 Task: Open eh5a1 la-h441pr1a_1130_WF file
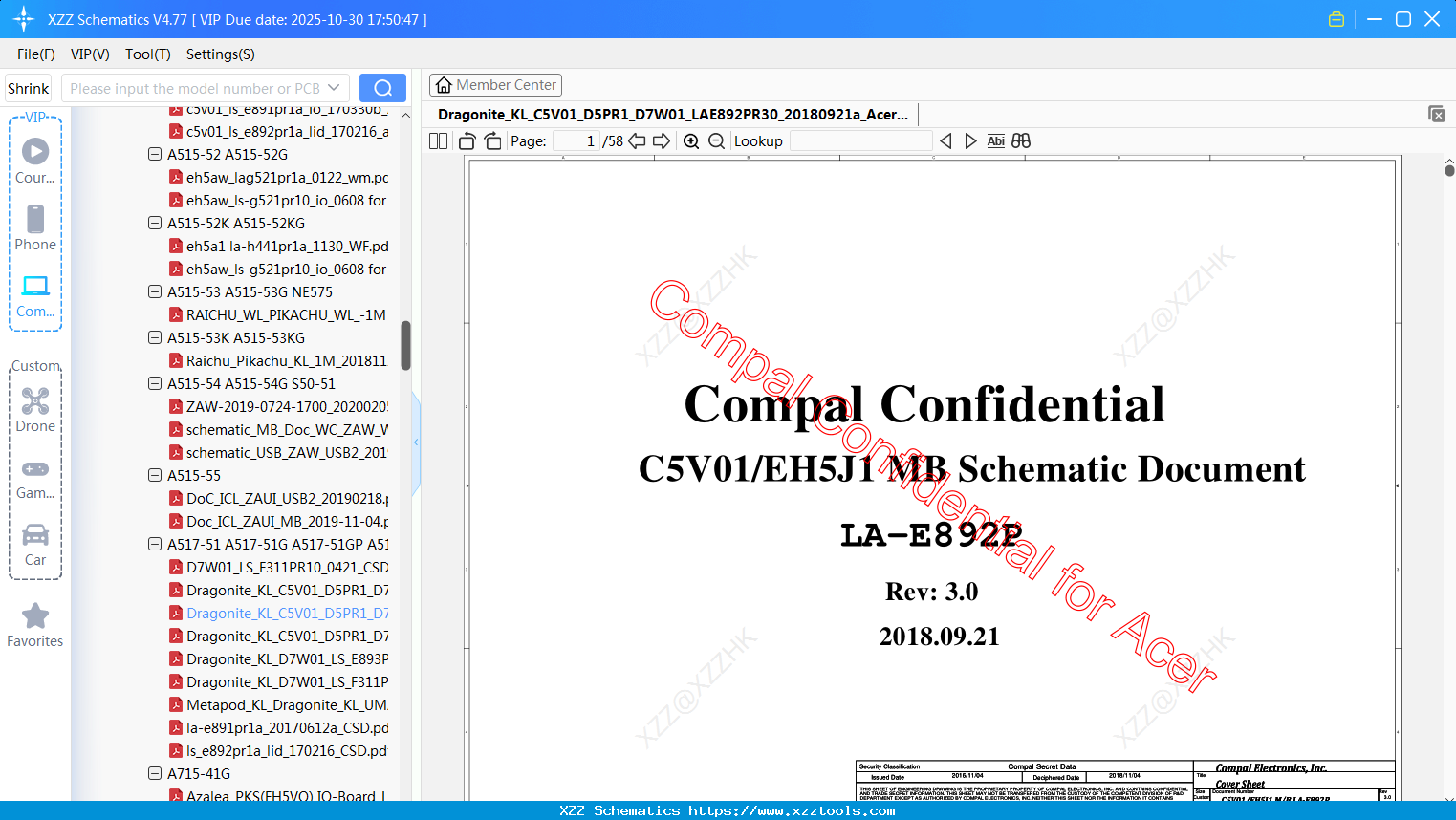[287, 246]
